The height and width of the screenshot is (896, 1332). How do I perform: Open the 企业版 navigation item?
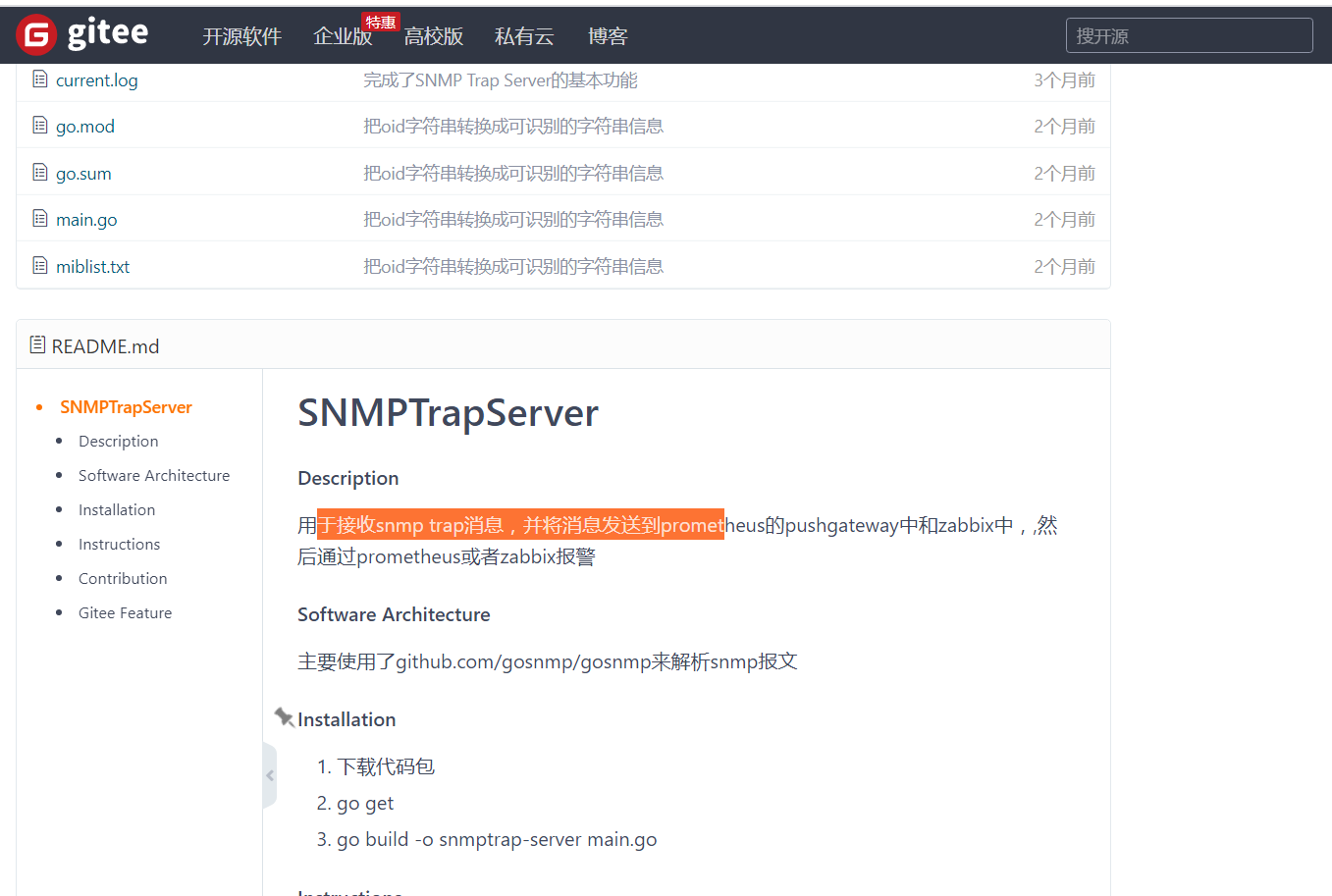pyautogui.click(x=343, y=36)
